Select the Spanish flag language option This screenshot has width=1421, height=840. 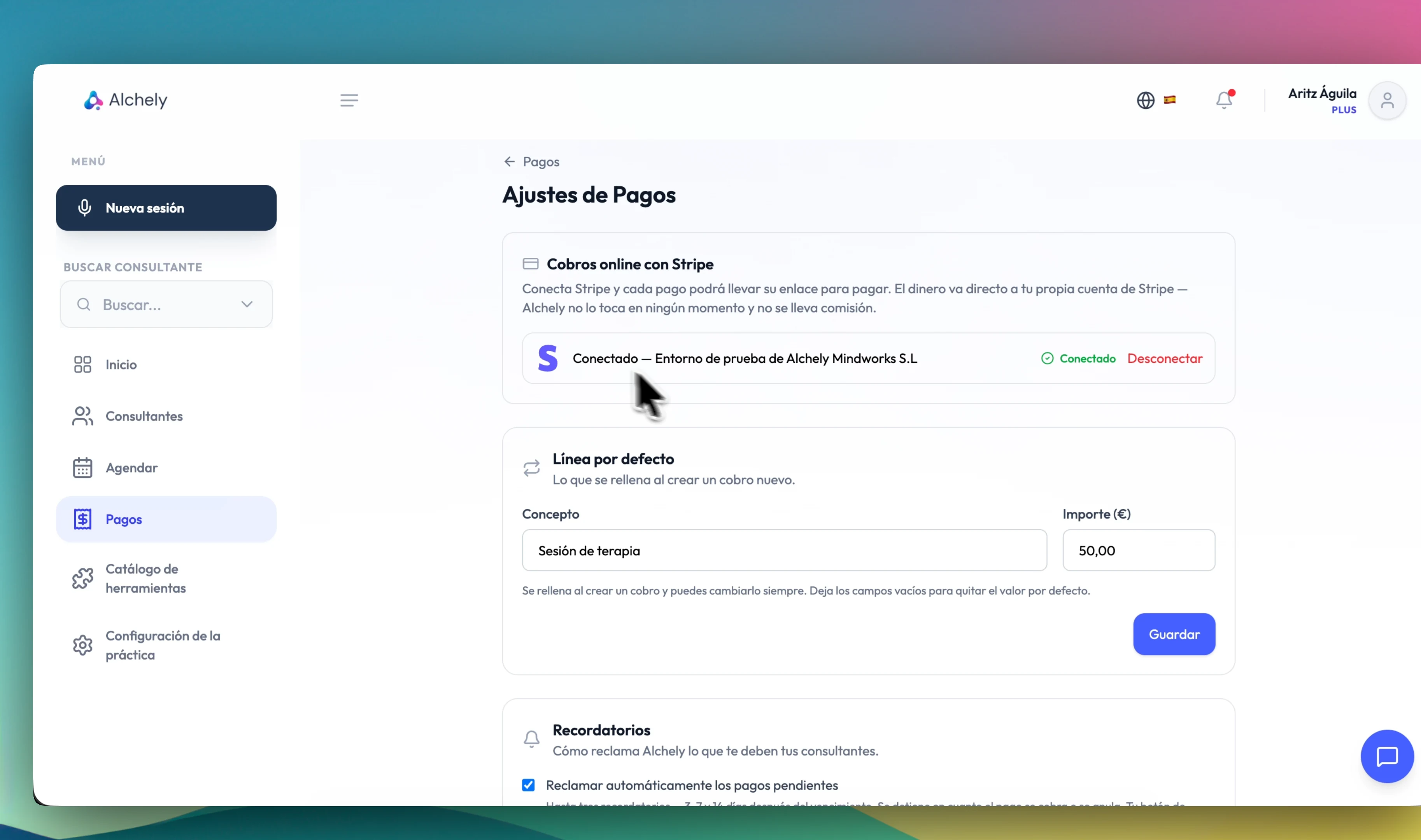pyautogui.click(x=1170, y=100)
